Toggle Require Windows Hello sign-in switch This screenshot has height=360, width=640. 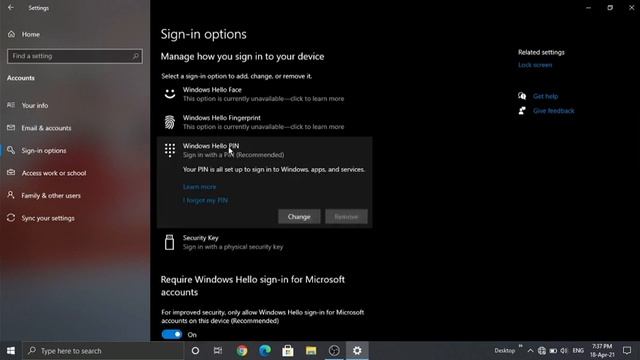pos(172,334)
